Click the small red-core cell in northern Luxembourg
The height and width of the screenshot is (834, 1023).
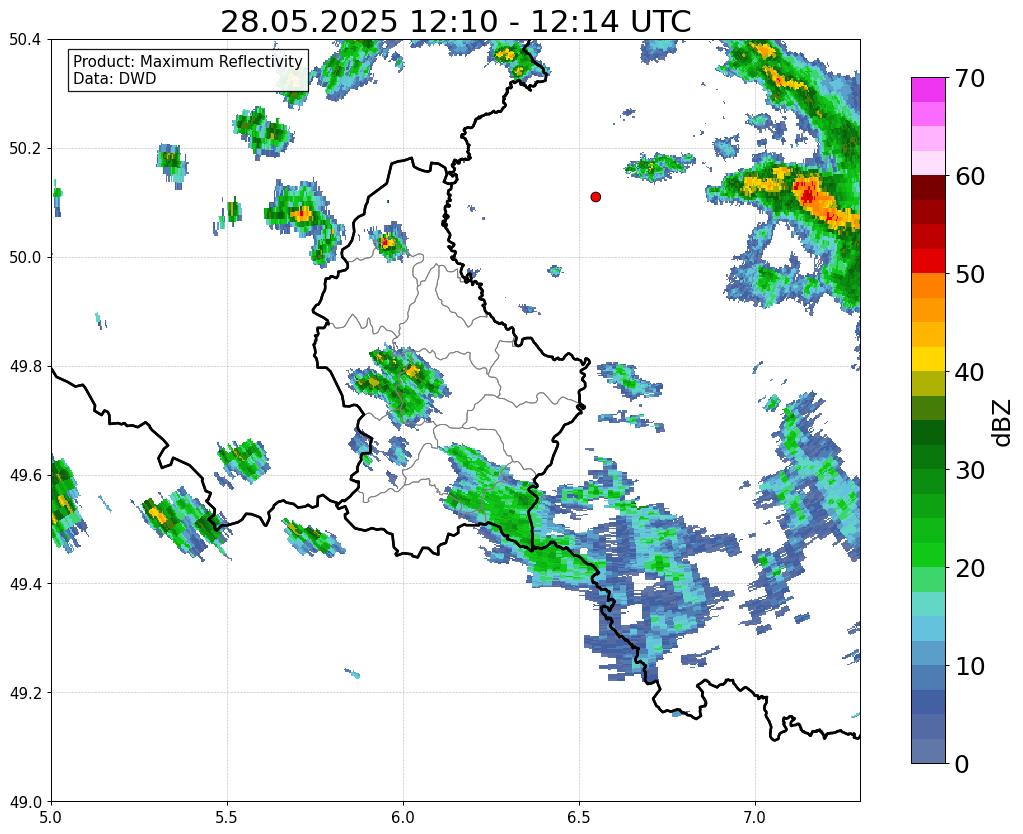click(x=387, y=243)
